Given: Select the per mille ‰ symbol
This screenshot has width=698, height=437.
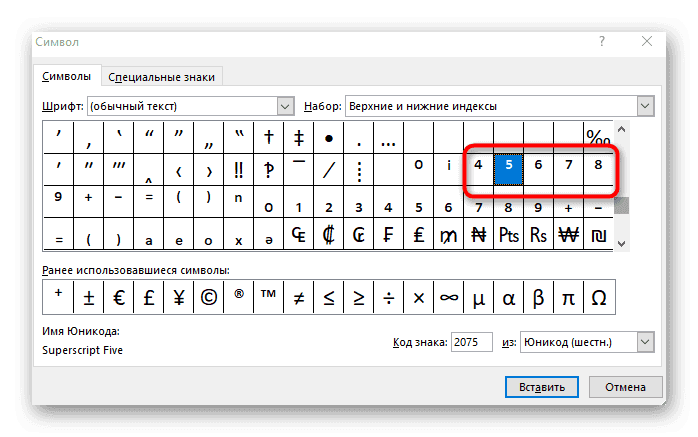Looking at the screenshot, I should tap(598, 138).
